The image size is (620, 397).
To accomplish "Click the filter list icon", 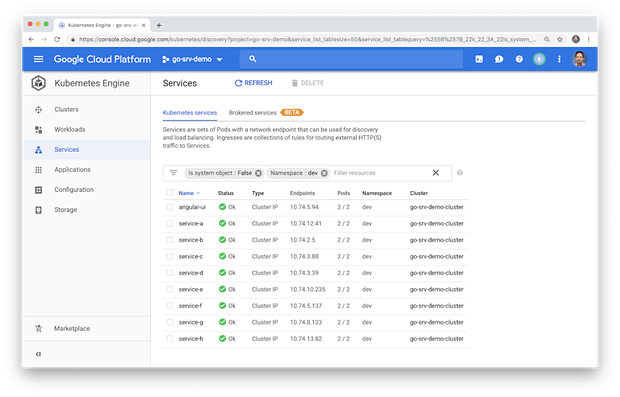I will [173, 173].
